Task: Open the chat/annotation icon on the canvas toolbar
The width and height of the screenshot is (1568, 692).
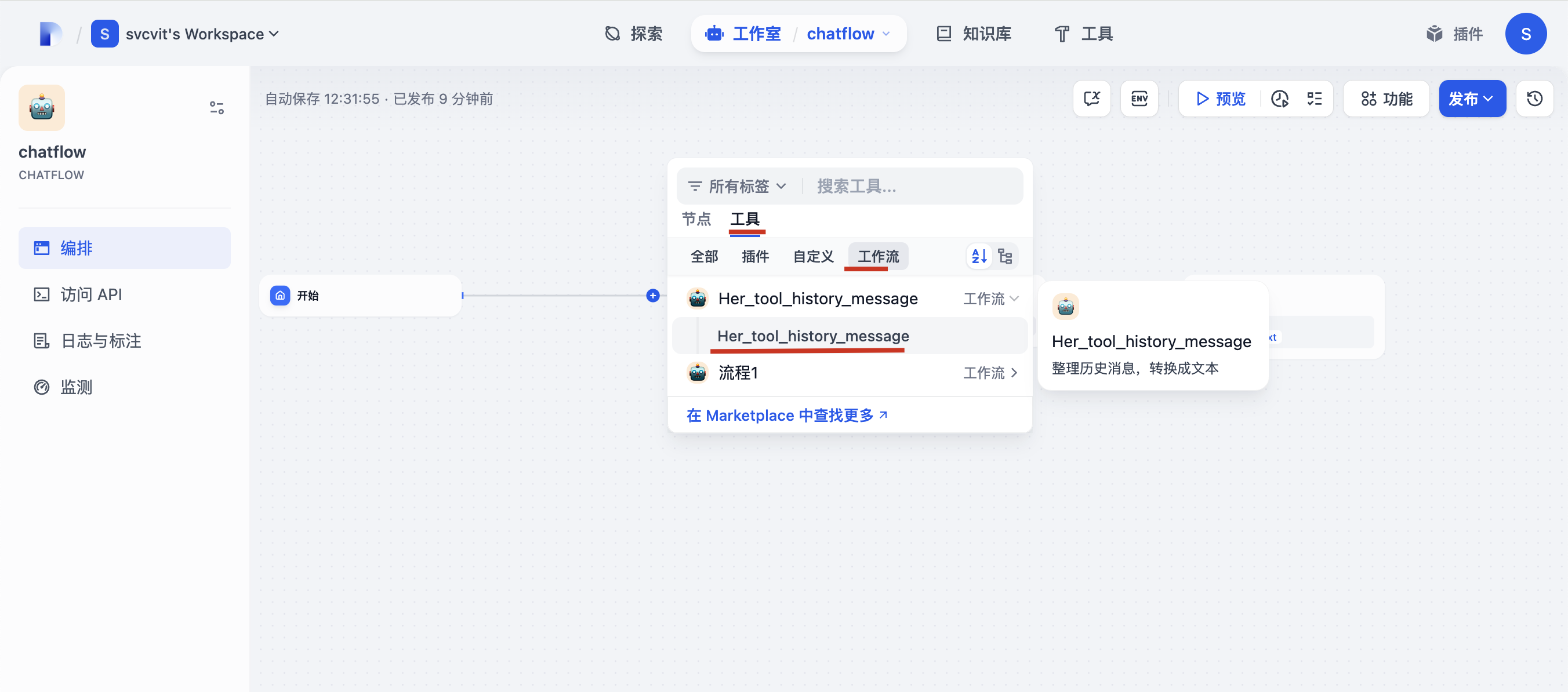Action: pyautogui.click(x=1091, y=98)
